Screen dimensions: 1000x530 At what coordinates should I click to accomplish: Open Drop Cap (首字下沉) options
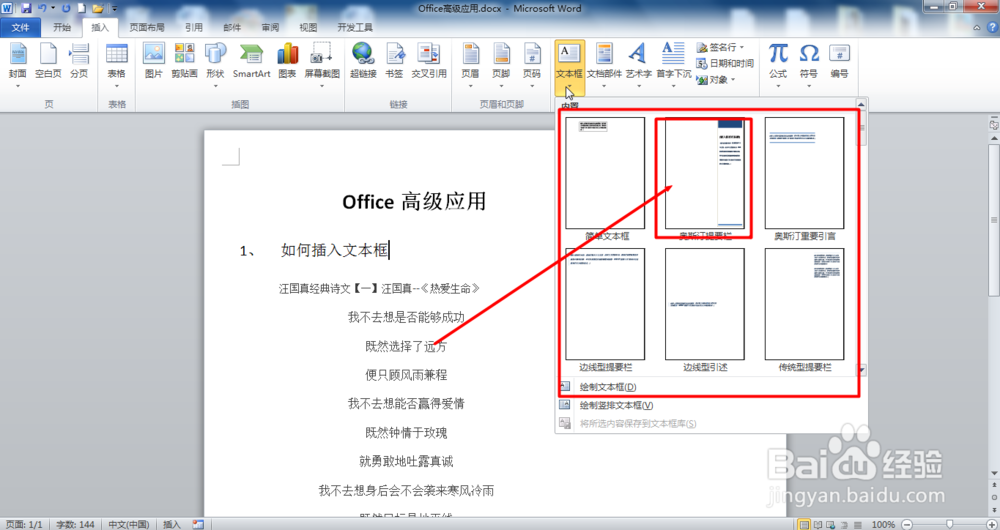673,63
